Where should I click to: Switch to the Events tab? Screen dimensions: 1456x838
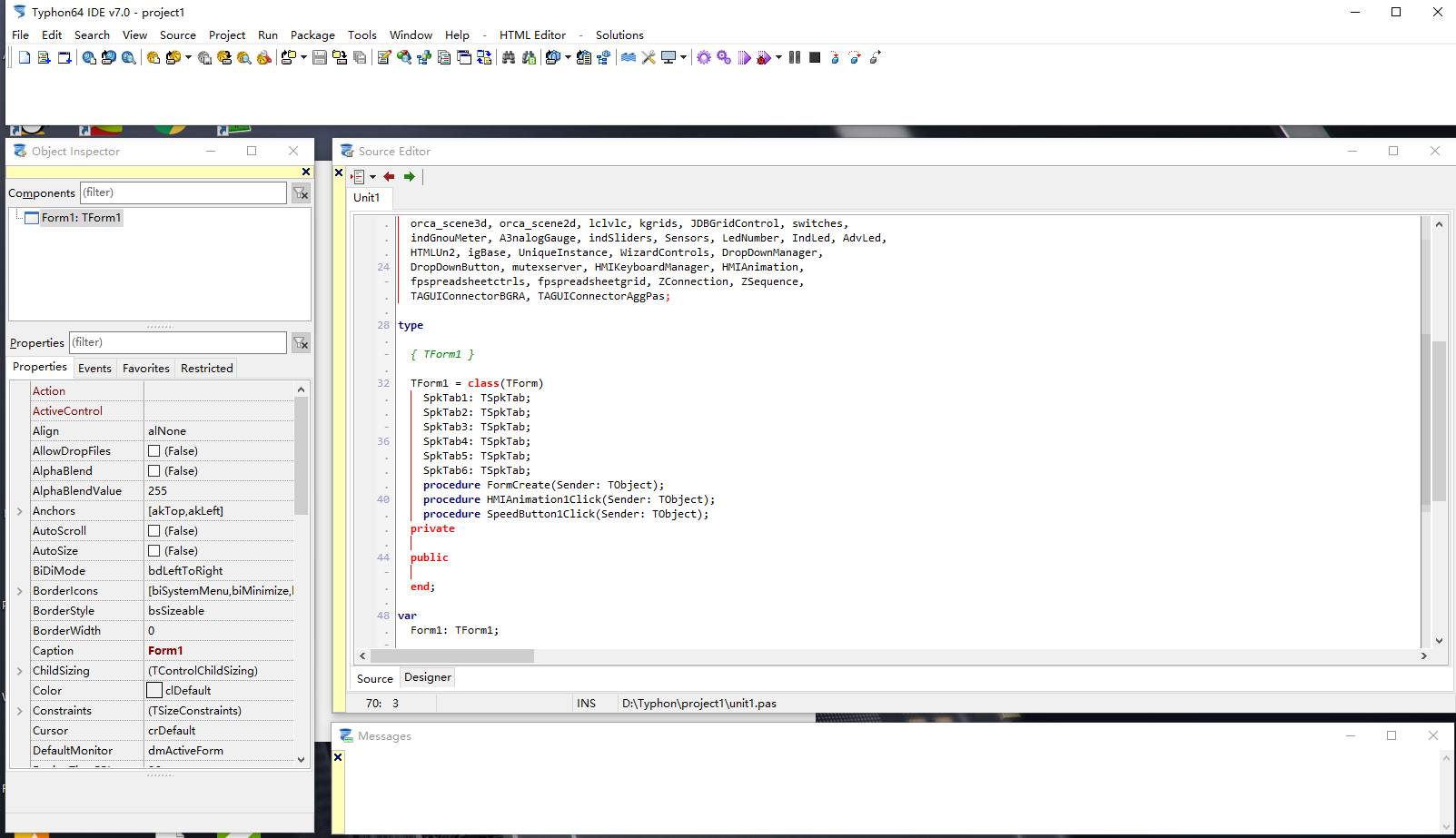pos(94,368)
